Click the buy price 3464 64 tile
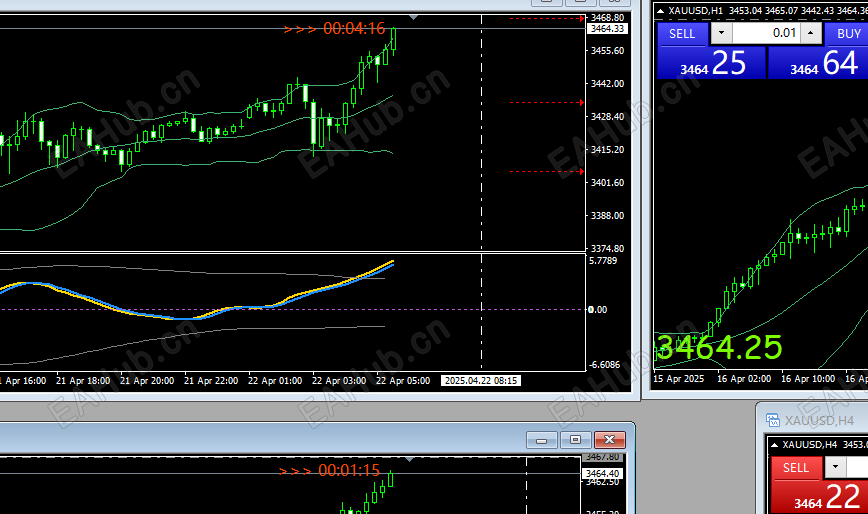Screen dimensions: 868x514 (x=819, y=63)
